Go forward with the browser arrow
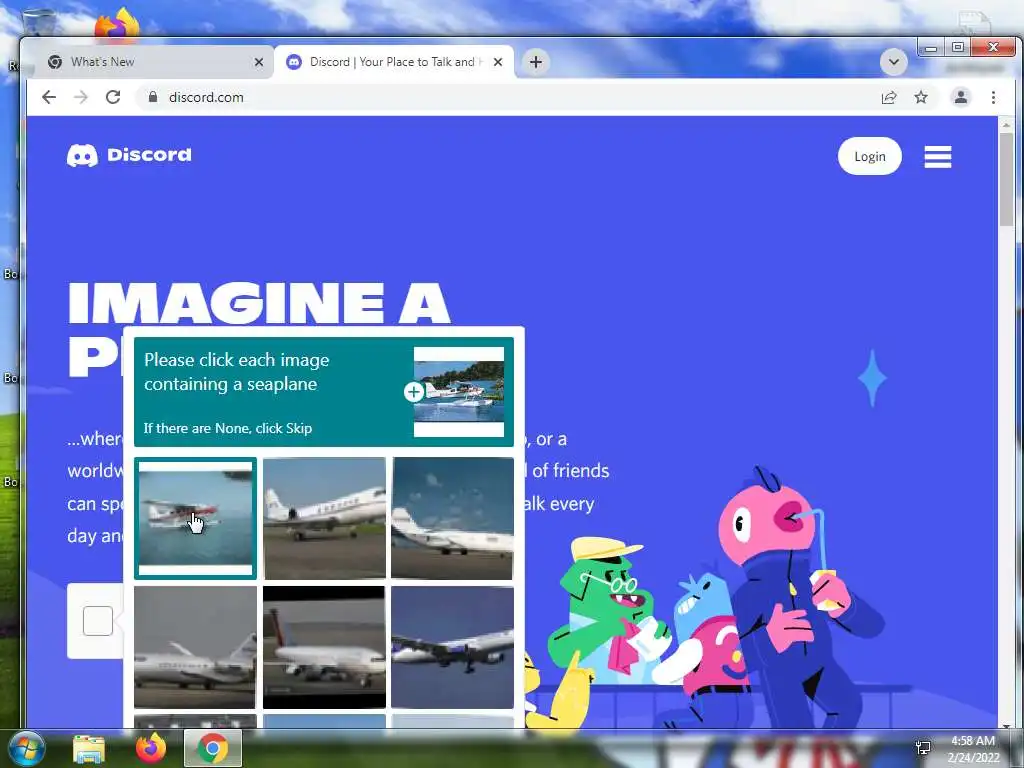The image size is (1024, 768). pos(81,97)
